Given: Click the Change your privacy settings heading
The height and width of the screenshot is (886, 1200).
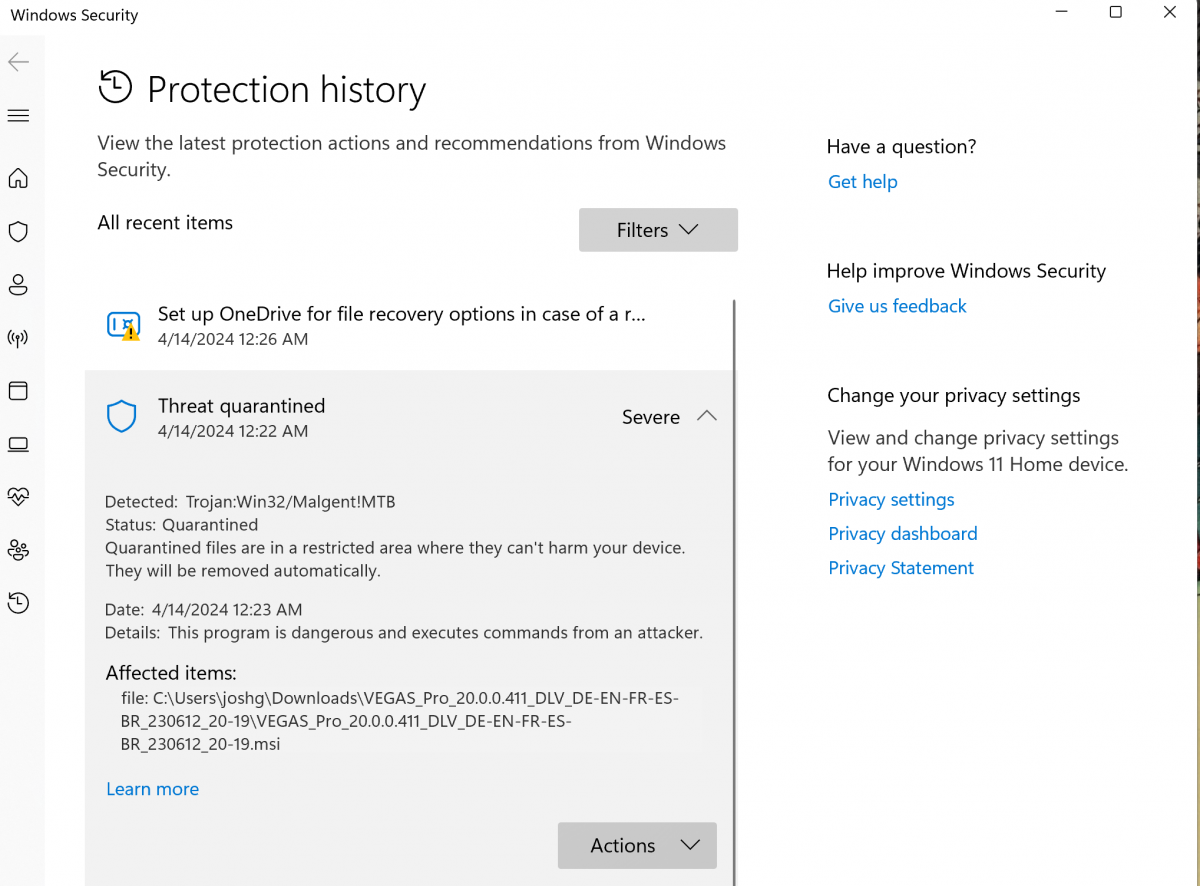Looking at the screenshot, I should [x=954, y=395].
